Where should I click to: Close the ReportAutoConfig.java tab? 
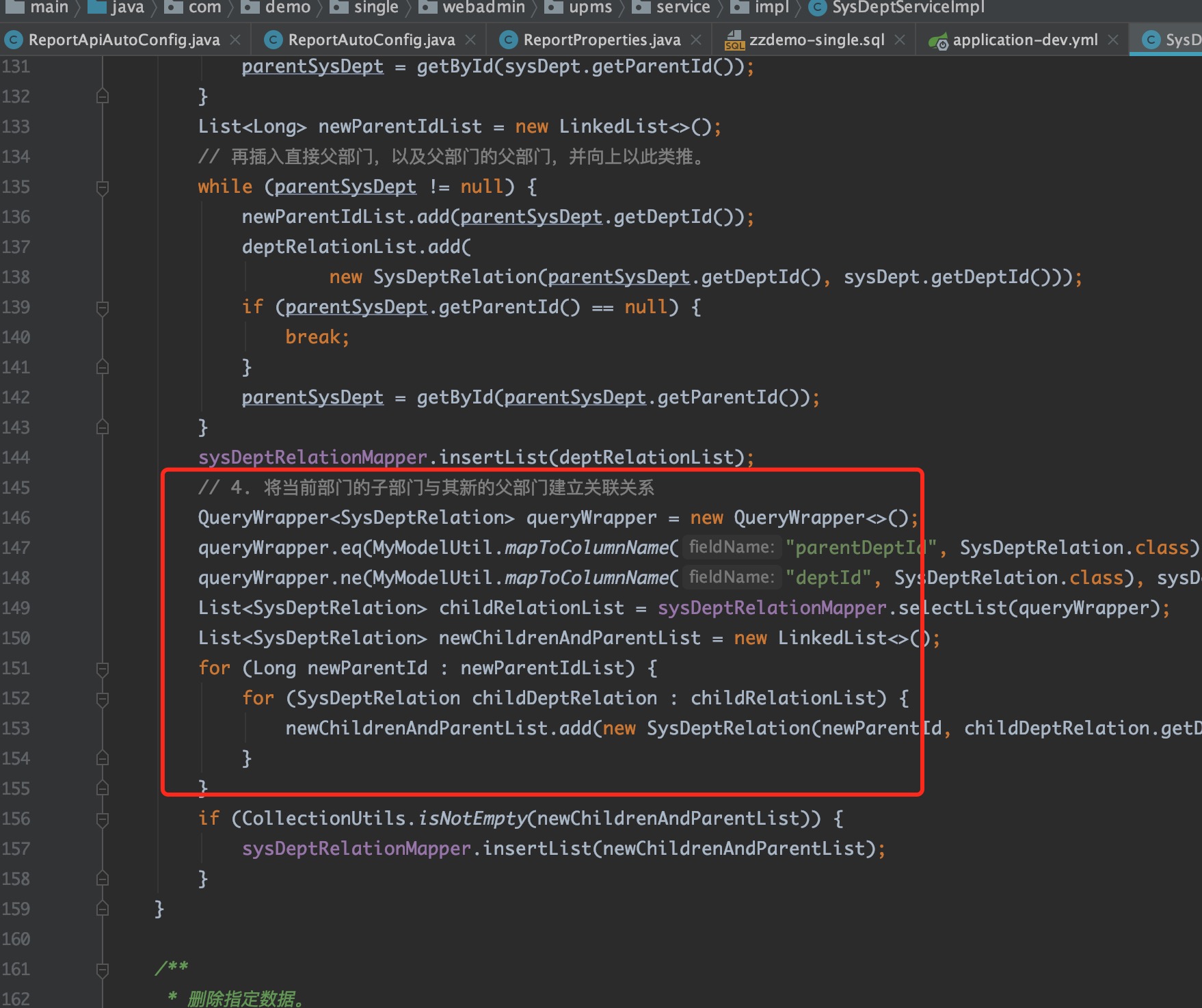[470, 40]
